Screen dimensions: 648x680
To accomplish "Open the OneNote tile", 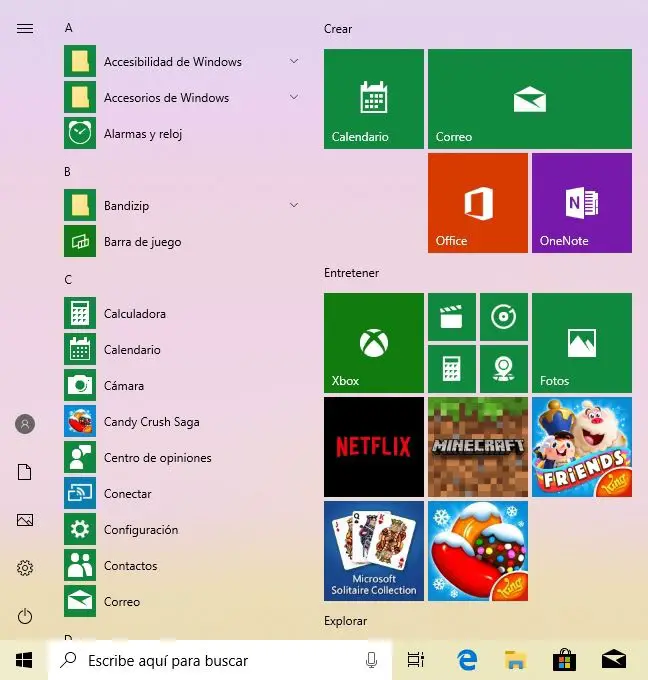I will [x=582, y=203].
